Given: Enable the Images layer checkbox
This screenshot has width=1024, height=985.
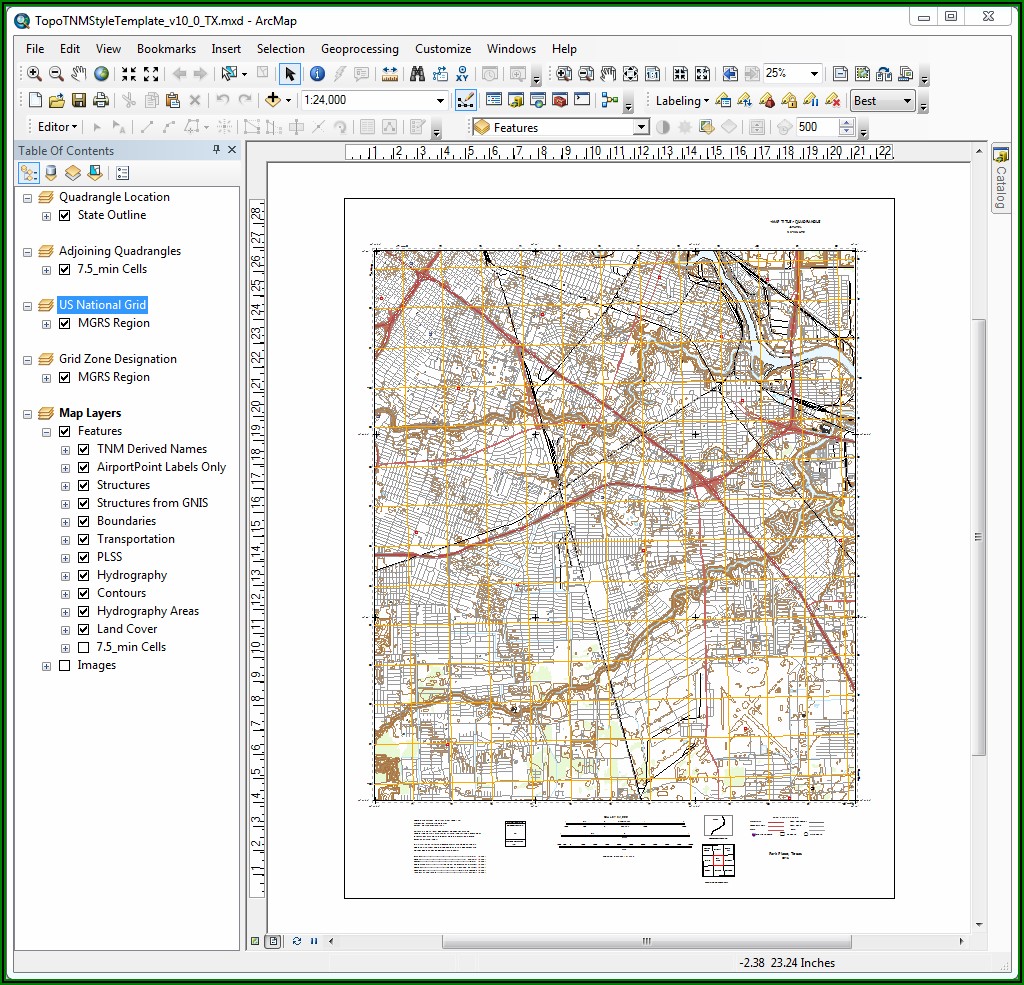Looking at the screenshot, I should click(x=65, y=665).
